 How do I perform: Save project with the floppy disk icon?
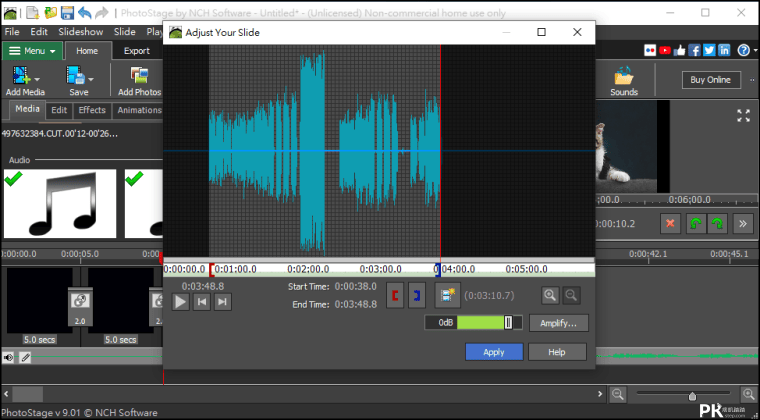(x=67, y=13)
